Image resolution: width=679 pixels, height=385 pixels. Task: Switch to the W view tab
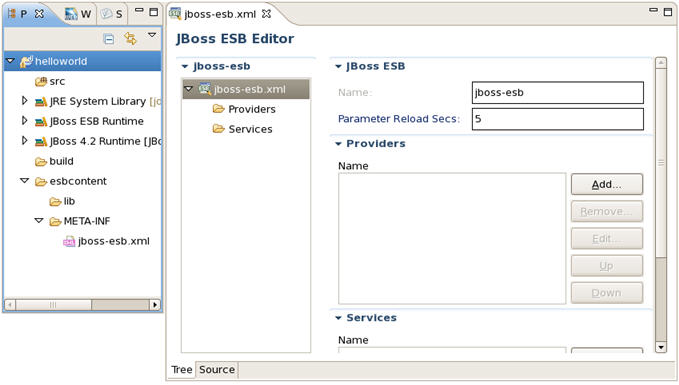point(78,14)
